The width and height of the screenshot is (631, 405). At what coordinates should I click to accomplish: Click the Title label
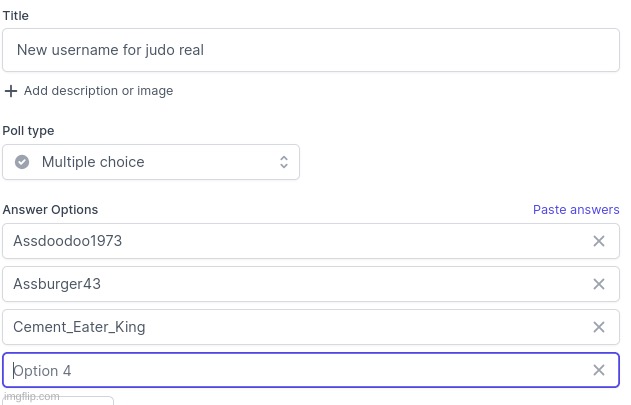(x=16, y=16)
